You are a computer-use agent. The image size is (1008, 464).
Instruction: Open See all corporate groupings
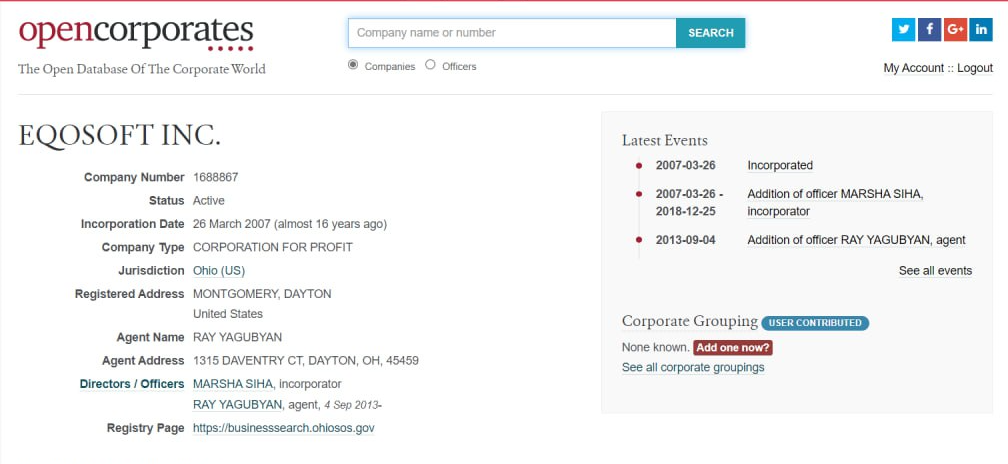(x=693, y=368)
